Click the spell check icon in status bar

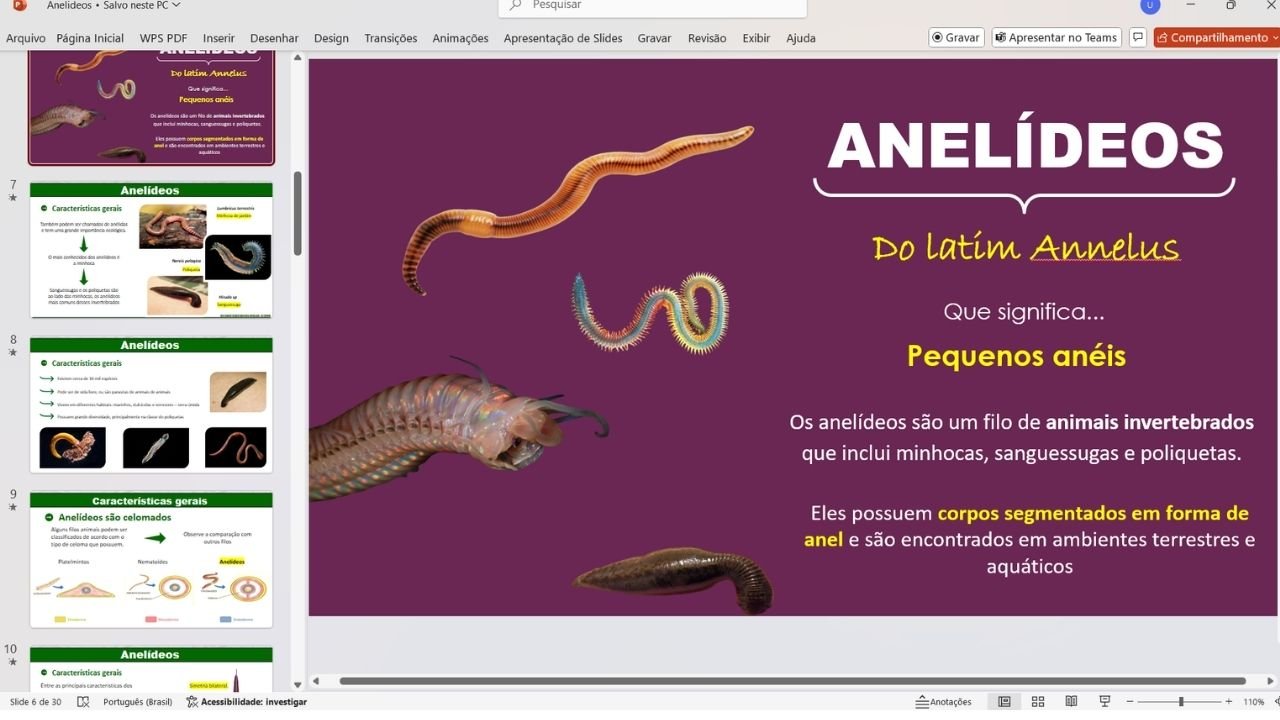click(83, 702)
